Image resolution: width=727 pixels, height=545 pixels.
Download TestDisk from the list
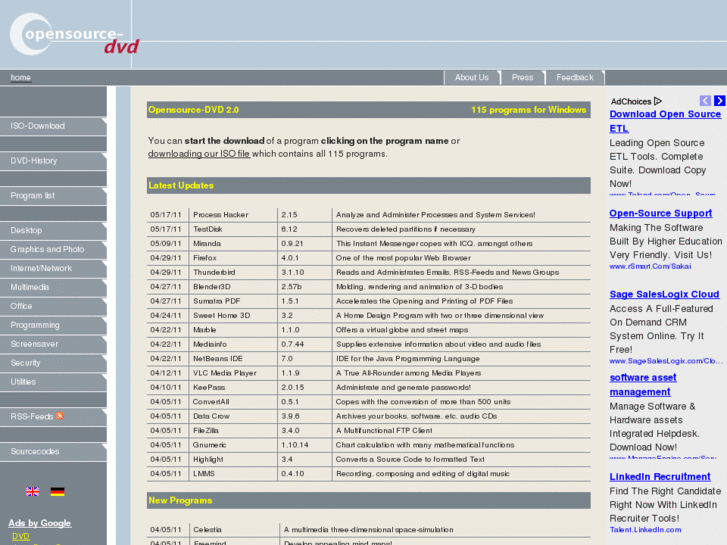click(x=207, y=229)
